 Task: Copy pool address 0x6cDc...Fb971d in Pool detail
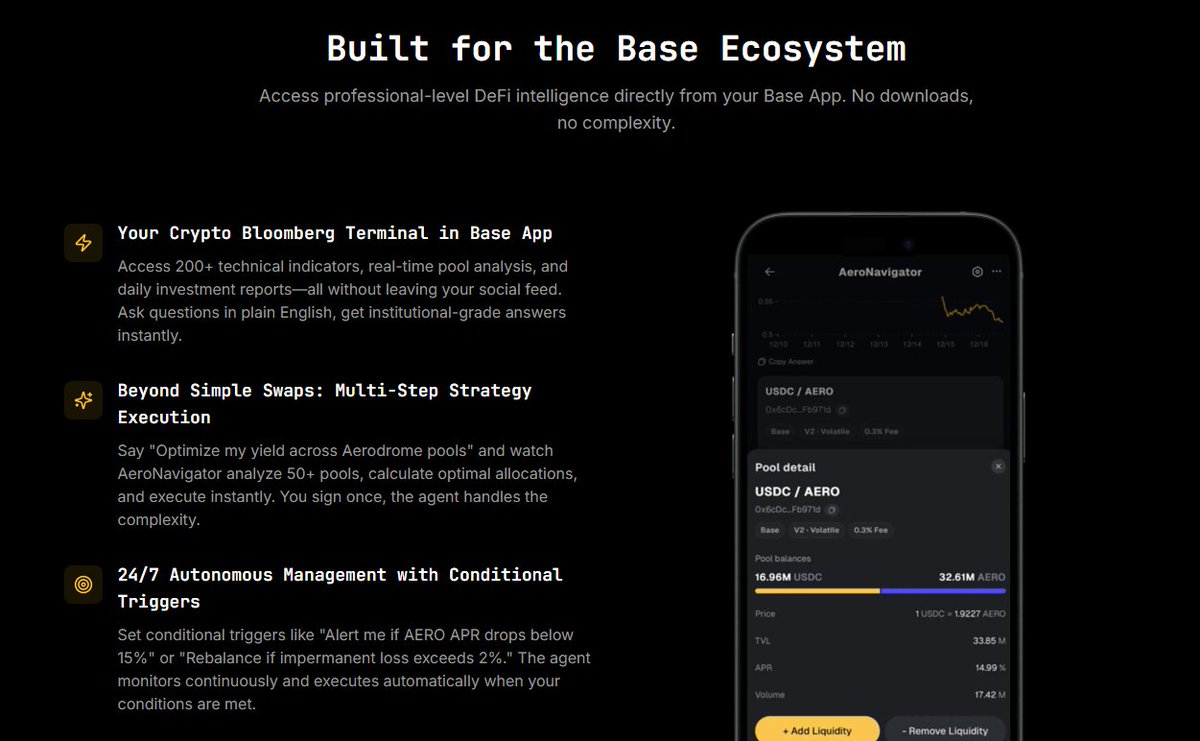tap(832, 510)
